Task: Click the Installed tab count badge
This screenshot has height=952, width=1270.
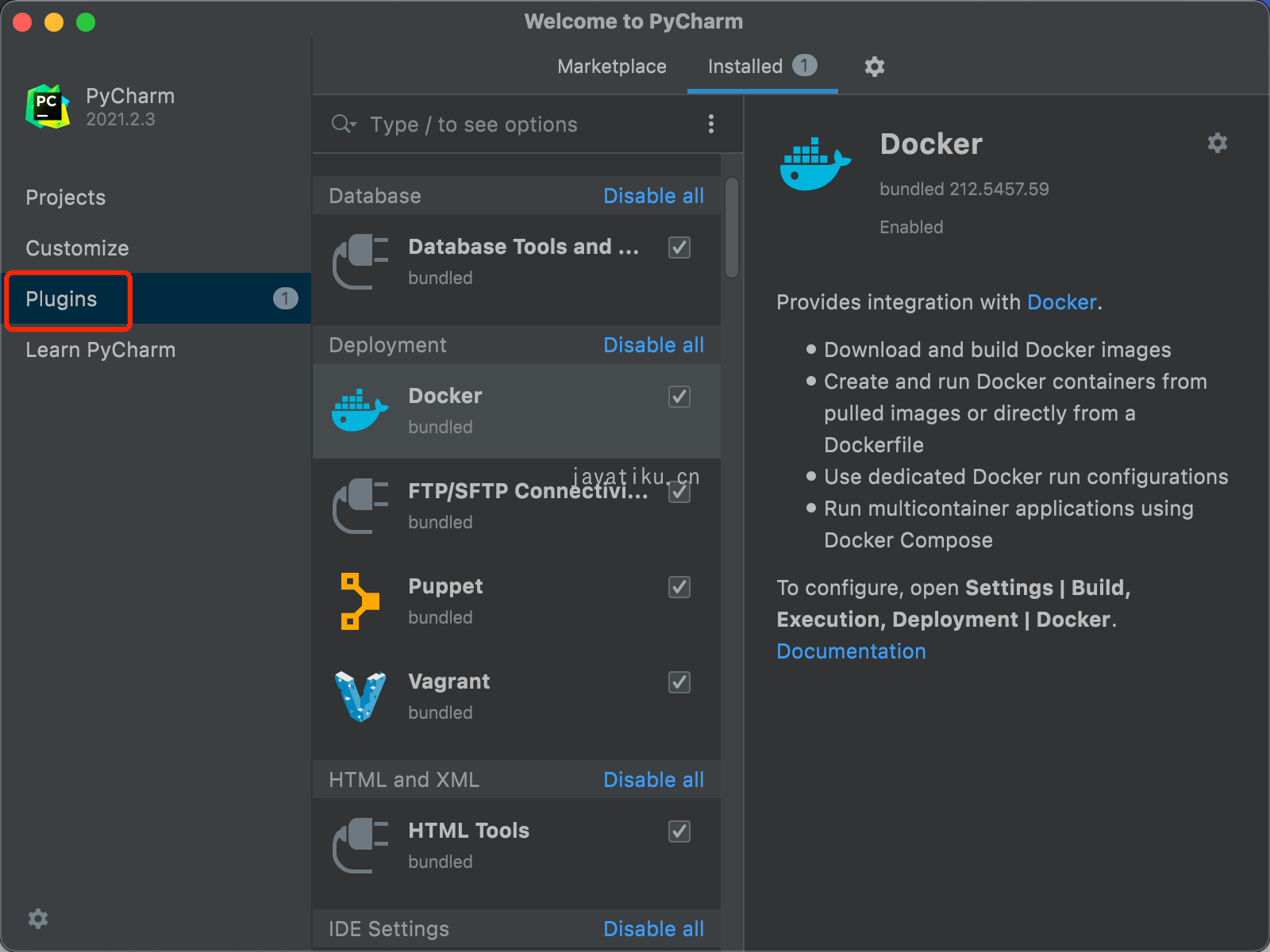Action: (804, 65)
